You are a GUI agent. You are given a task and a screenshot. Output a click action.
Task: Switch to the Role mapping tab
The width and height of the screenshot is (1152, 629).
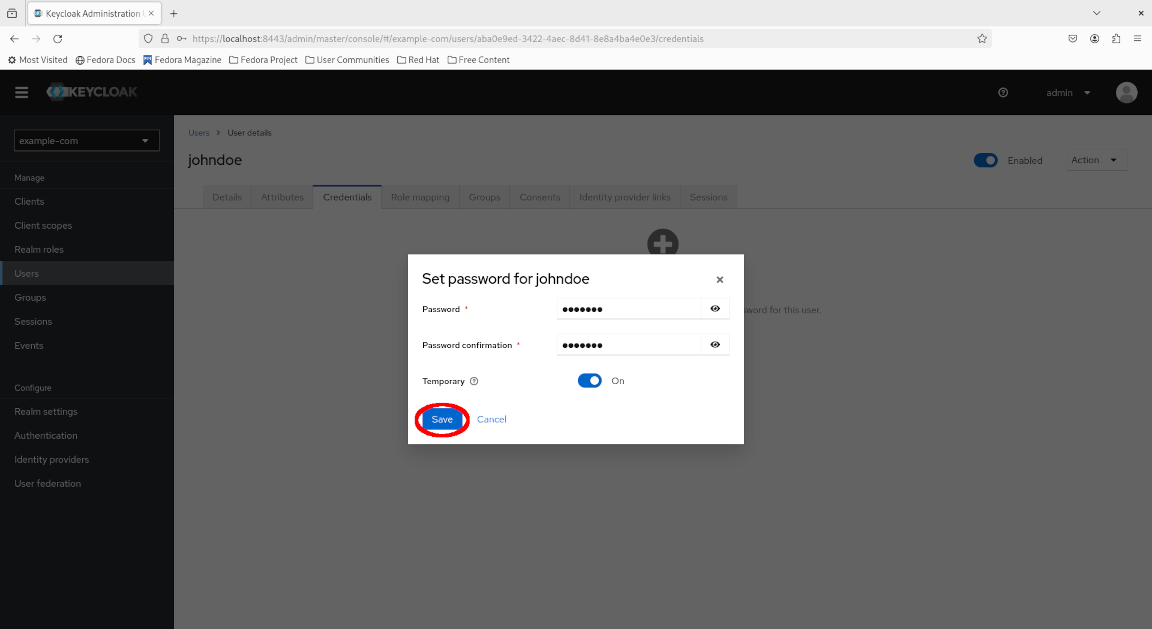click(x=420, y=197)
